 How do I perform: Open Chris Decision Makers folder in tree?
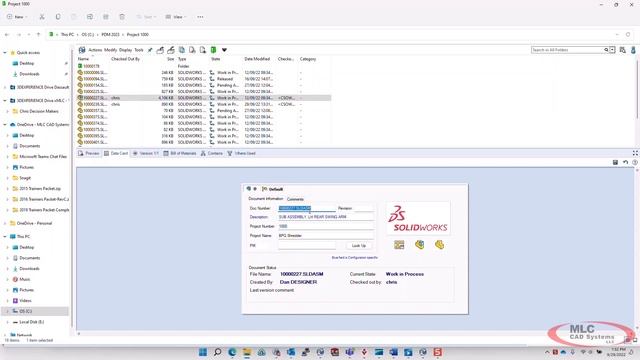[36, 111]
